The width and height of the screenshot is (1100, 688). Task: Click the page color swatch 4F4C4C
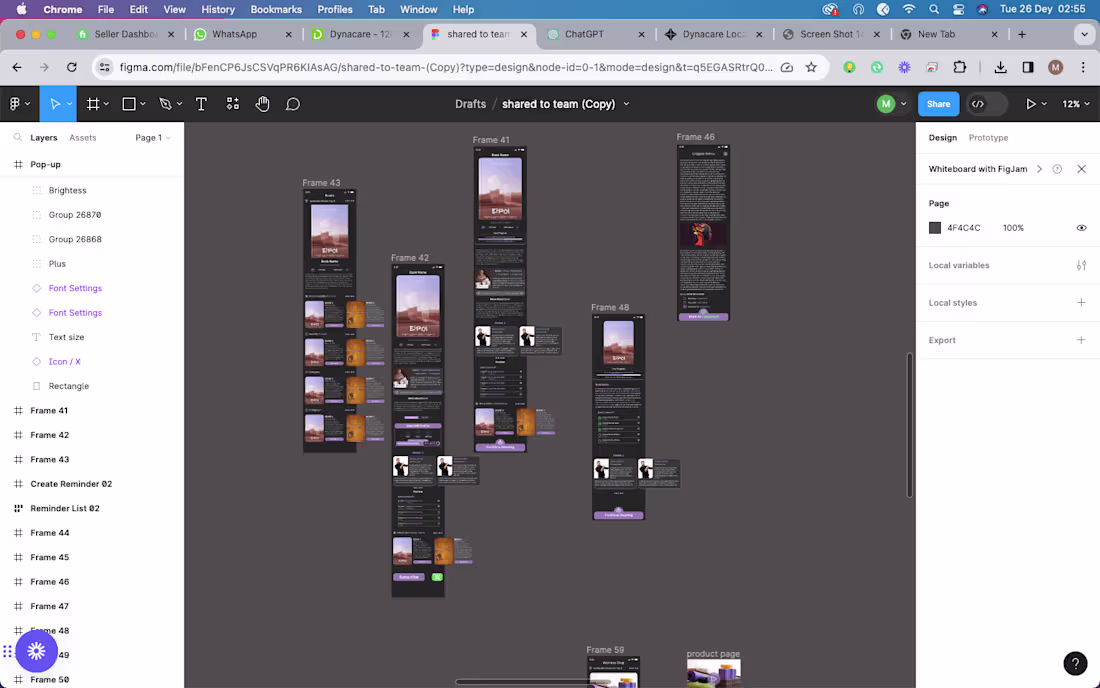click(934, 228)
